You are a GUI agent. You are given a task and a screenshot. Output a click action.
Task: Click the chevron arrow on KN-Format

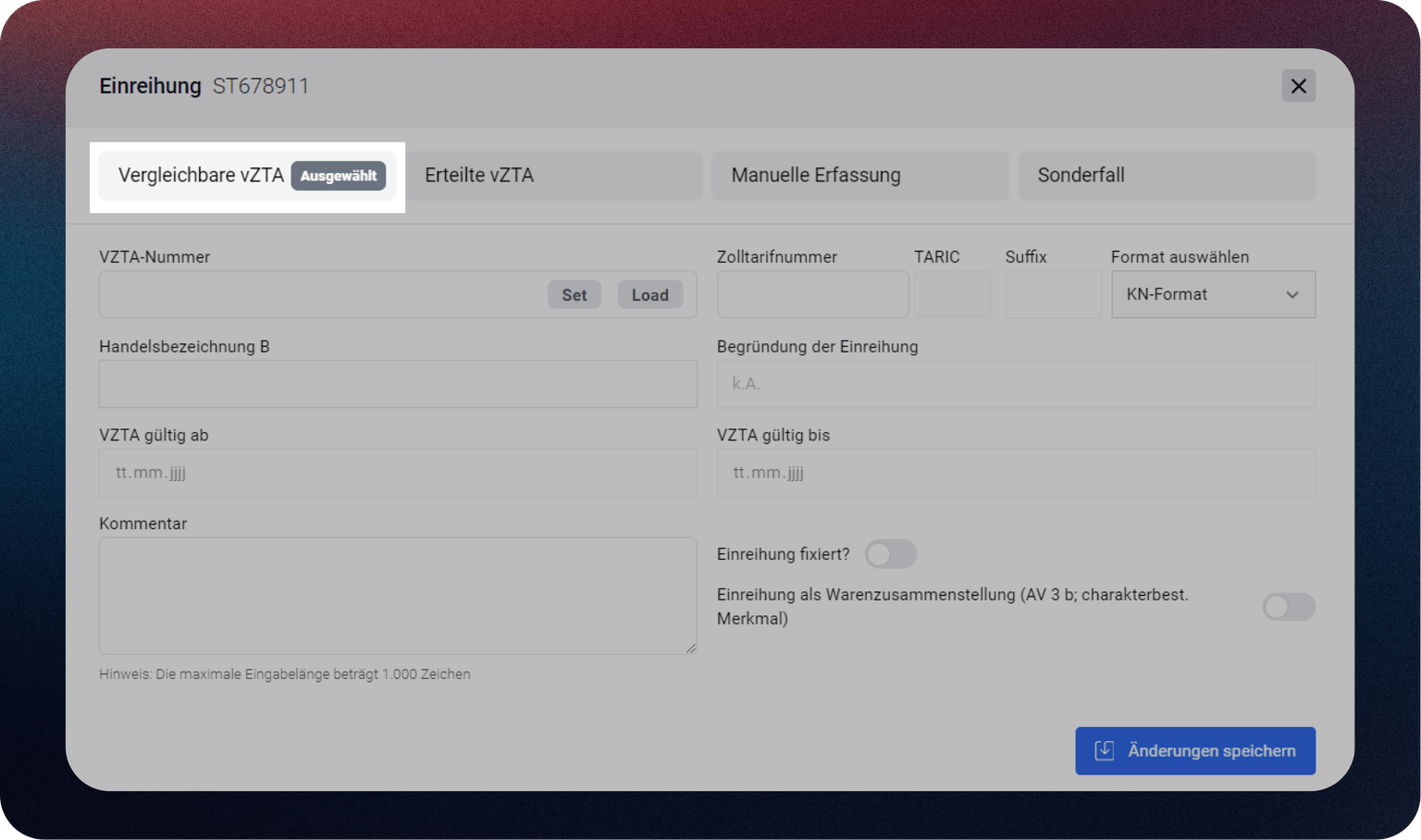(x=1291, y=294)
